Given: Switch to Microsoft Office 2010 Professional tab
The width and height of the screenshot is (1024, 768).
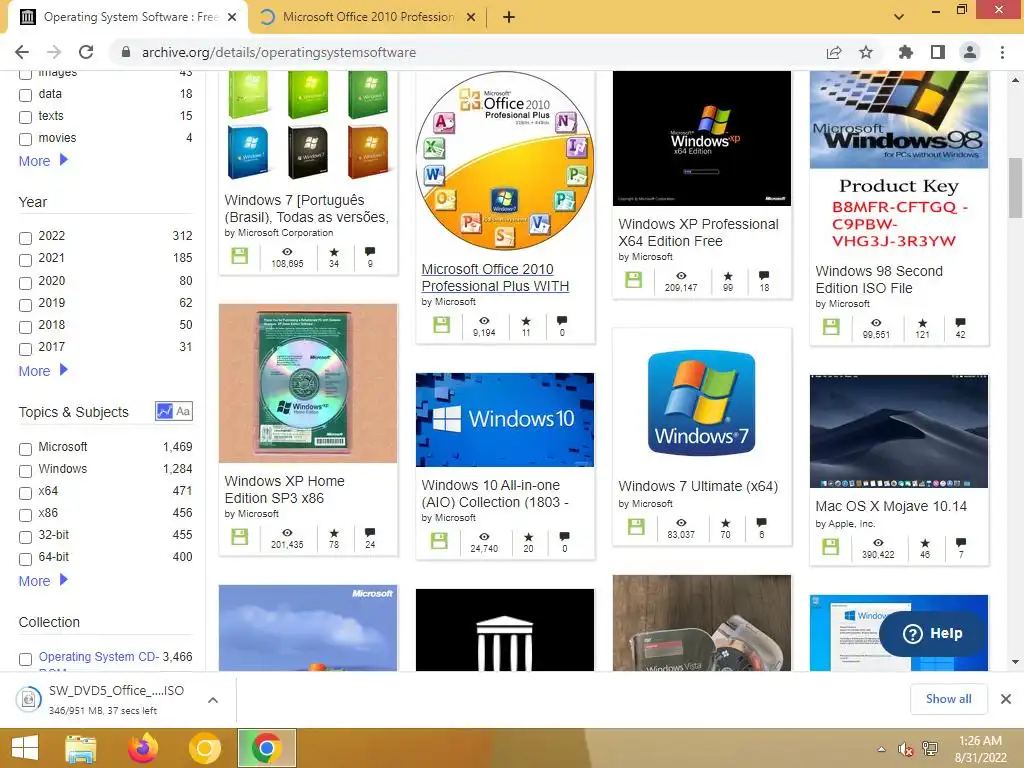Looking at the screenshot, I should [368, 17].
